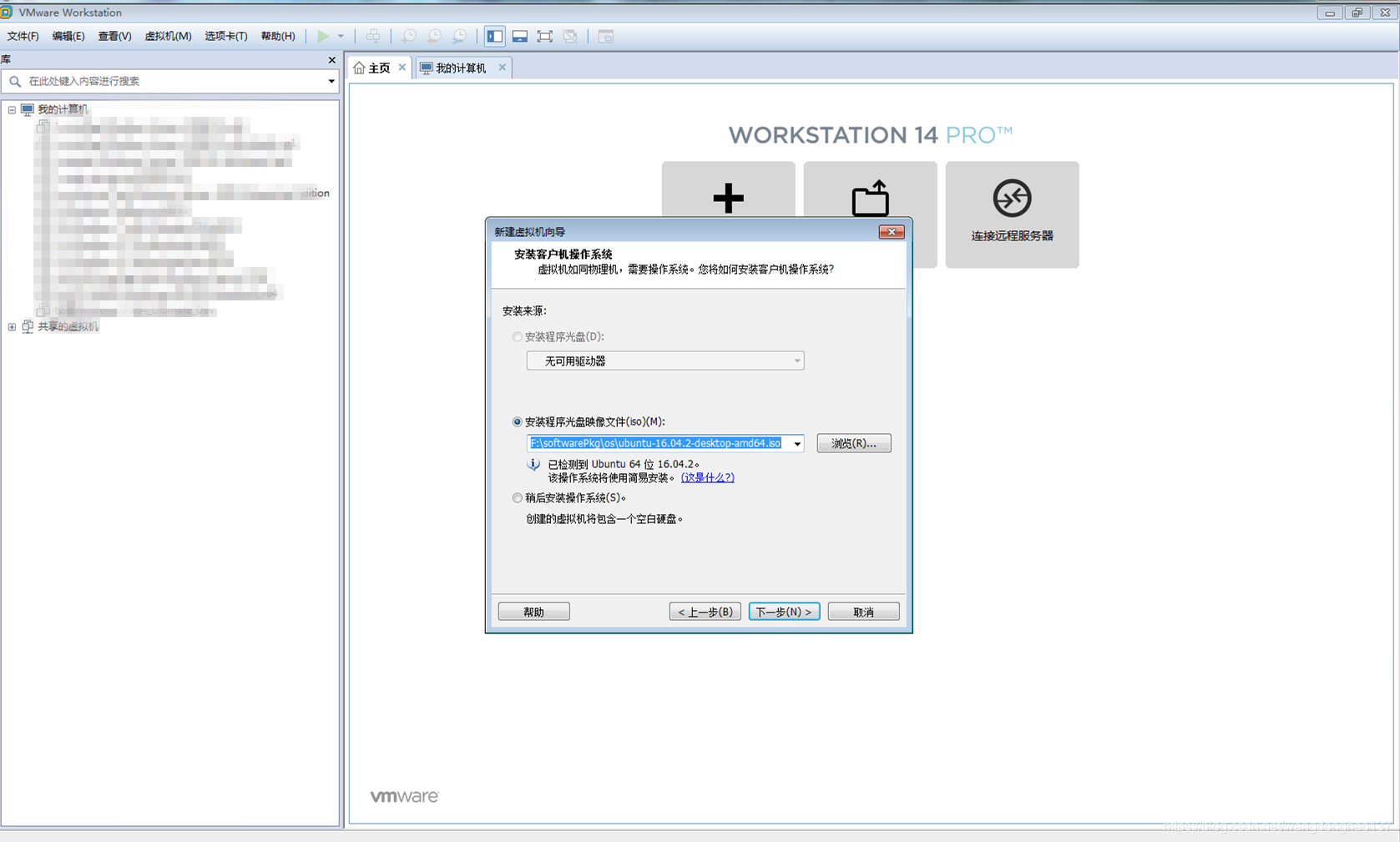1400x842 pixels.
Task: Open the 虚拟机(M) menu
Action: [x=168, y=36]
